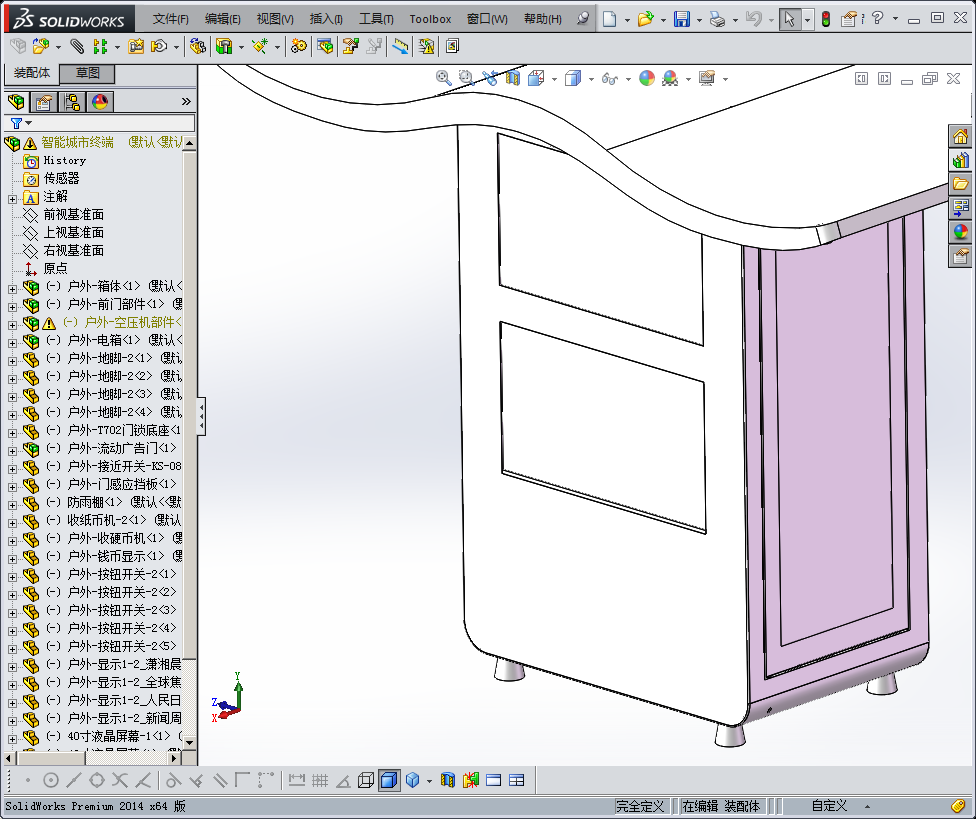
Task: Open the Display Style cube dropdown arrow
Action: [x=591, y=79]
